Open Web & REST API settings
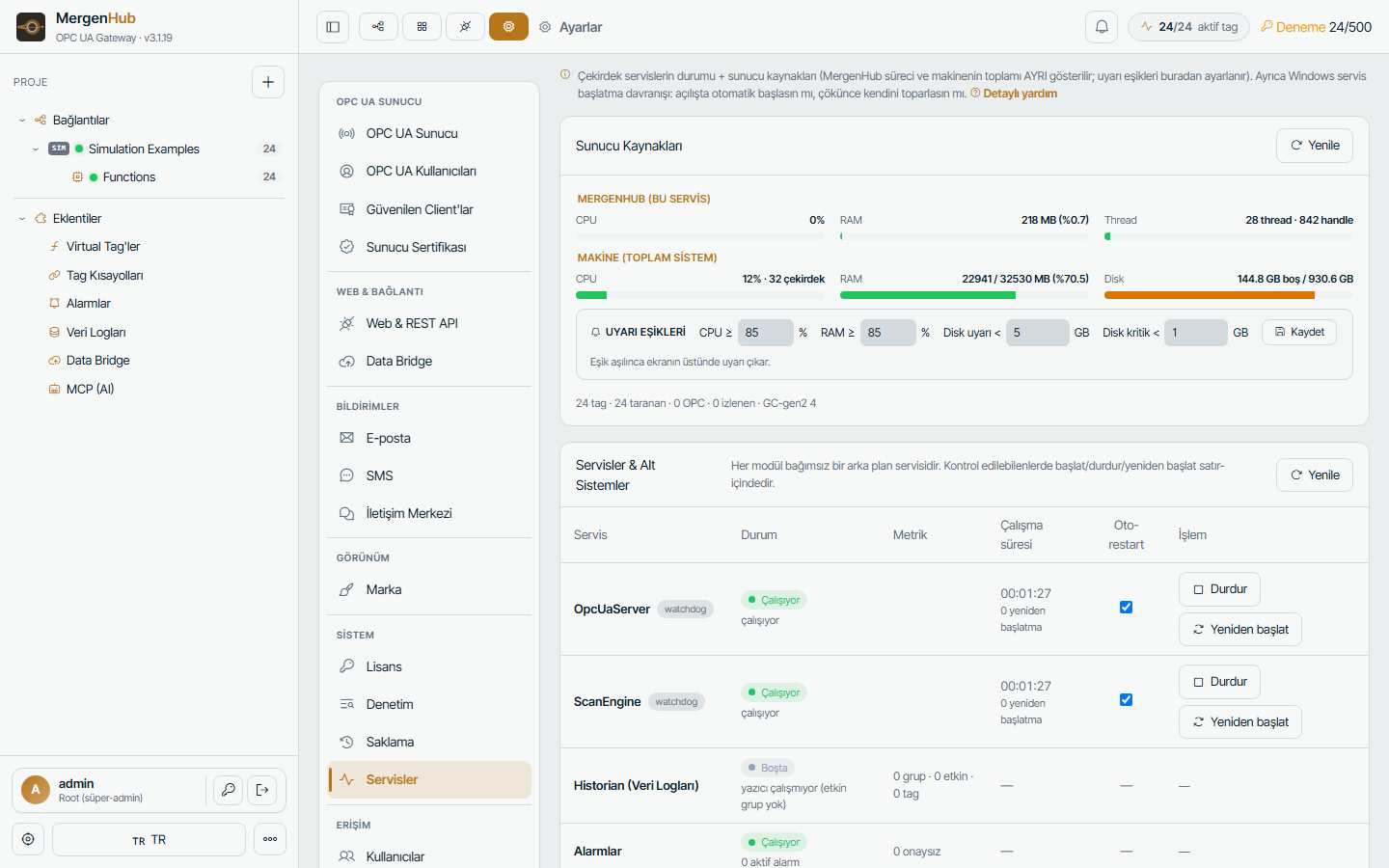Screen dimensions: 1389x868 [x=429, y=323]
